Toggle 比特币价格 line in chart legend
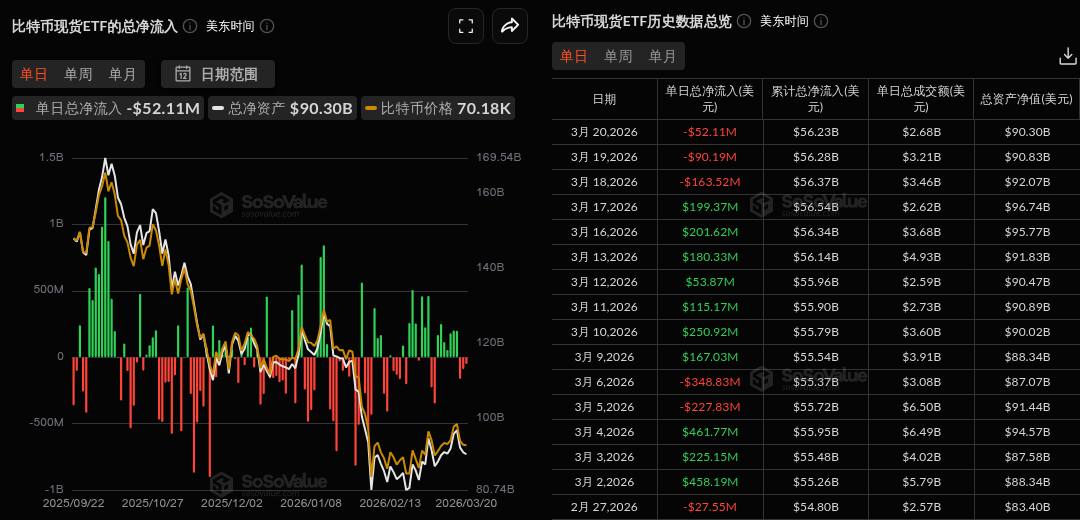Image resolution: width=1080 pixels, height=520 pixels. 438,108
